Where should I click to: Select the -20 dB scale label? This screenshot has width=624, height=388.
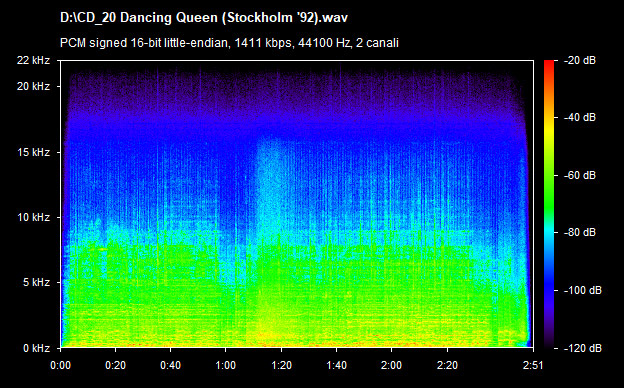click(x=580, y=60)
